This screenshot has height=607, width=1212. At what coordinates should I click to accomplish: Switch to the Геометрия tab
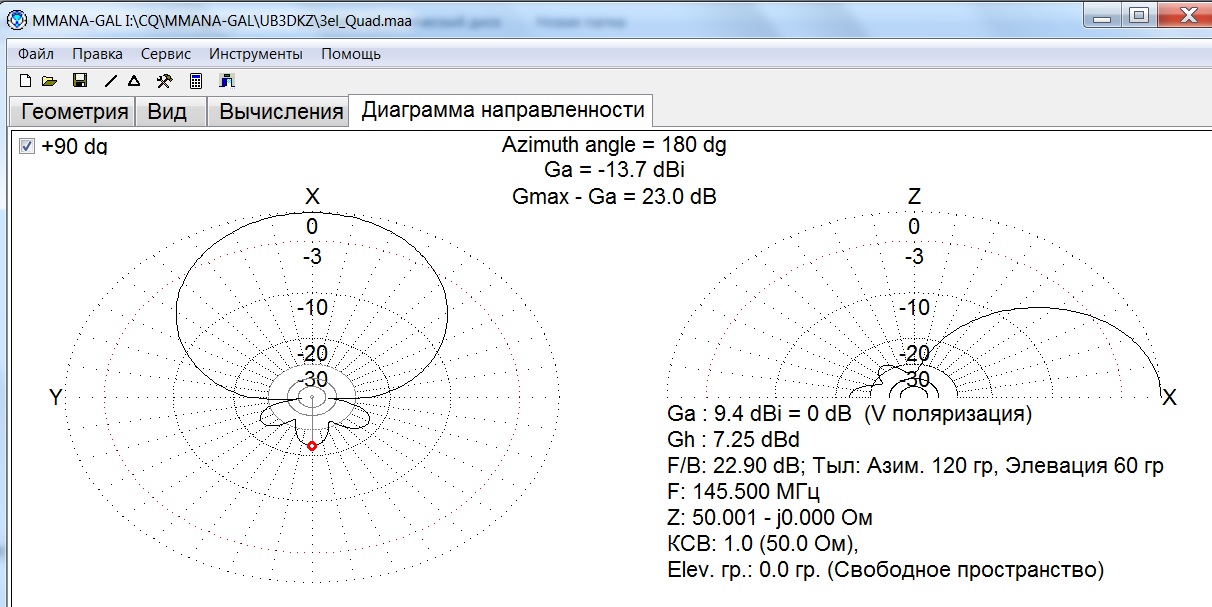[x=74, y=112]
